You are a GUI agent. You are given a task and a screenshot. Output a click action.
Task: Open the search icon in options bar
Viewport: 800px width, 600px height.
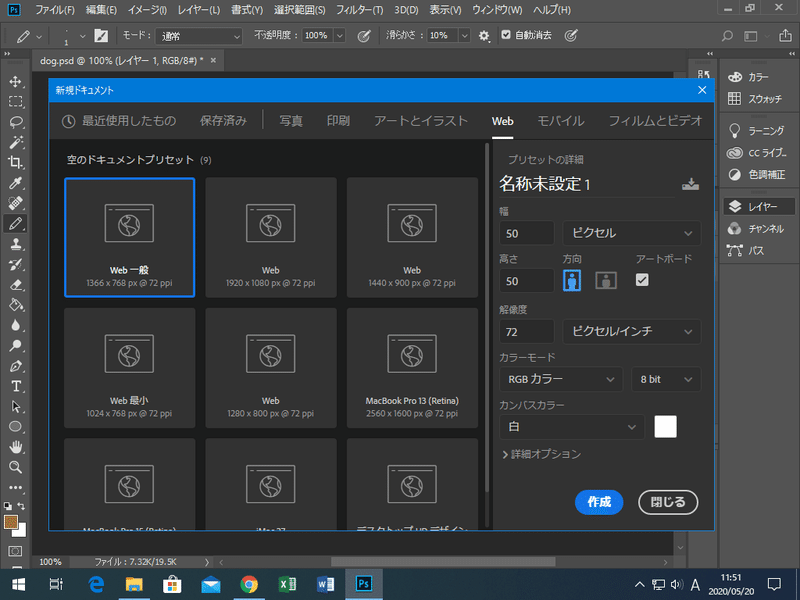727,36
